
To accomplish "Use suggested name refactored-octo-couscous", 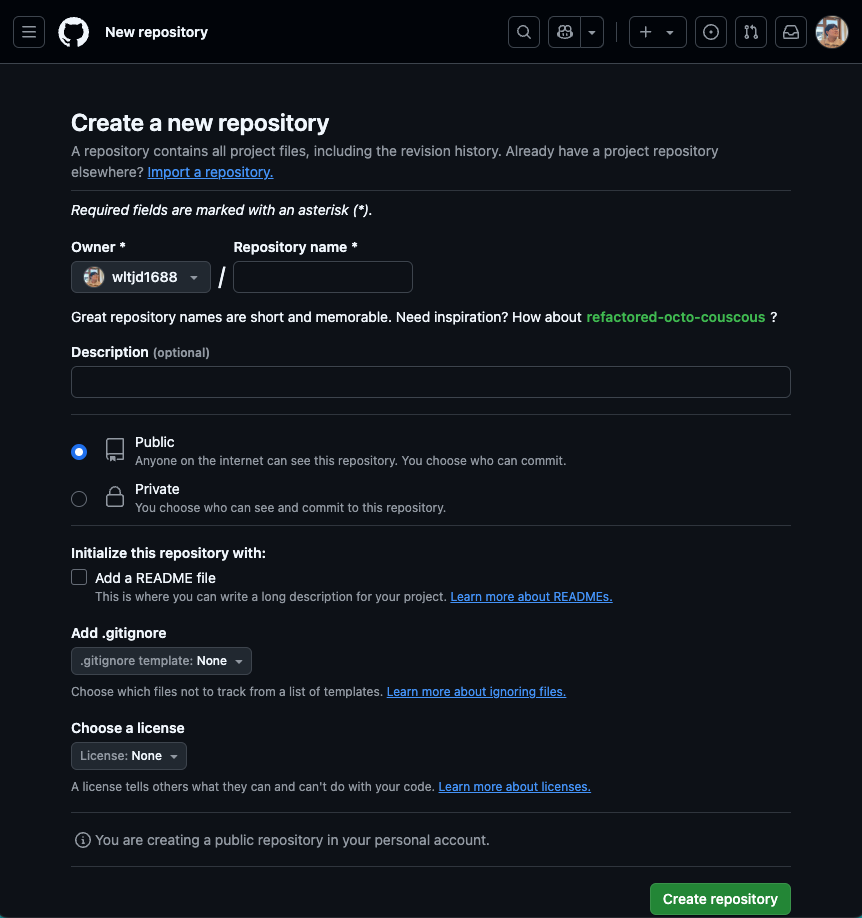I will pos(675,317).
